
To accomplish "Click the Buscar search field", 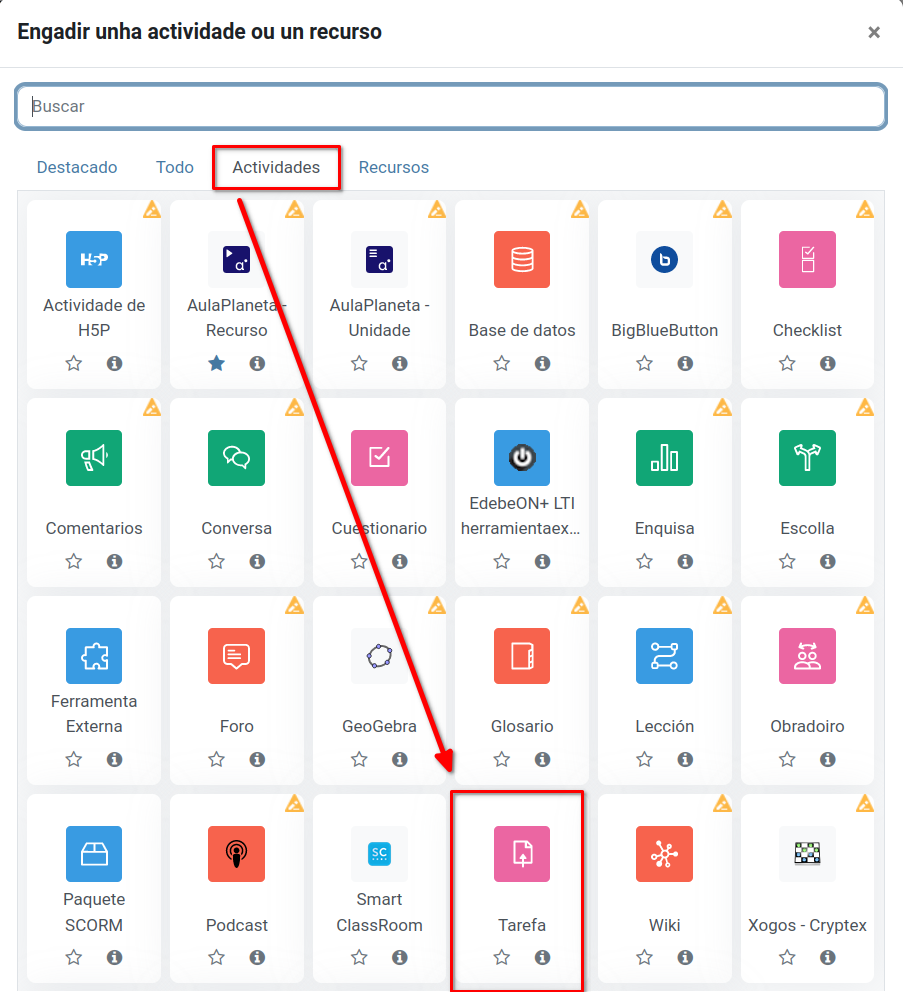I will [x=451, y=106].
